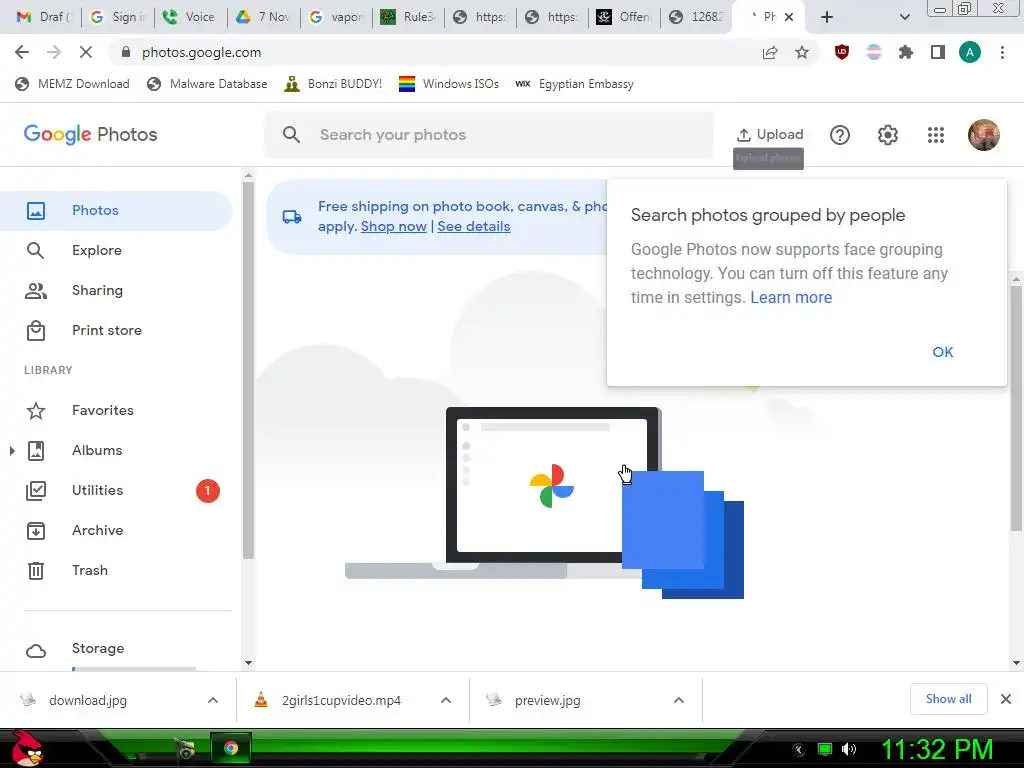The image size is (1024, 768).
Task: Open the Help question mark icon
Action: (x=839, y=135)
